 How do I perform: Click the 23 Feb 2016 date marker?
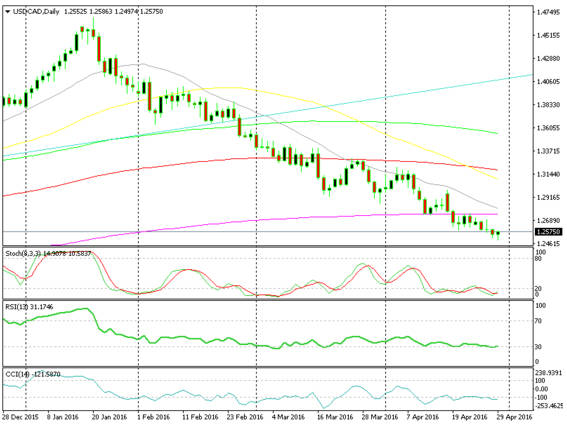(245, 417)
